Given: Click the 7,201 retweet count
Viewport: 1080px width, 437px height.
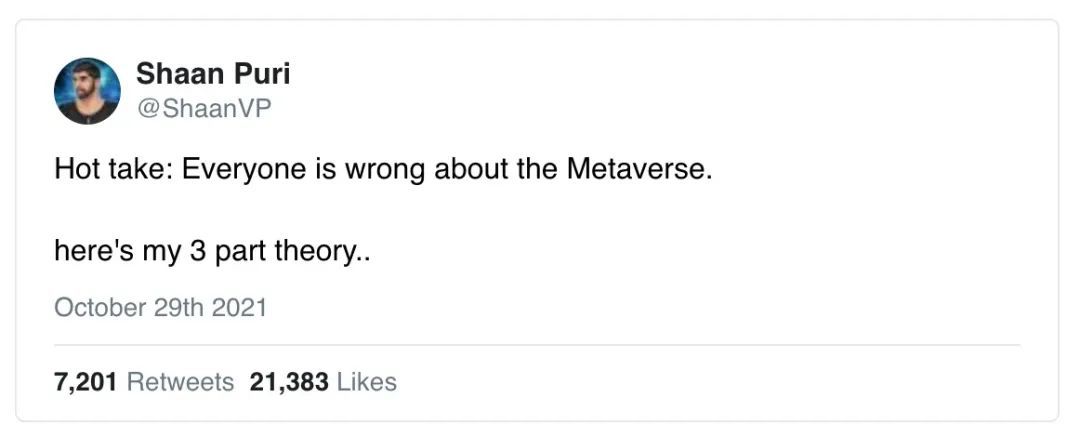Looking at the screenshot, I should pyautogui.click(x=87, y=382).
